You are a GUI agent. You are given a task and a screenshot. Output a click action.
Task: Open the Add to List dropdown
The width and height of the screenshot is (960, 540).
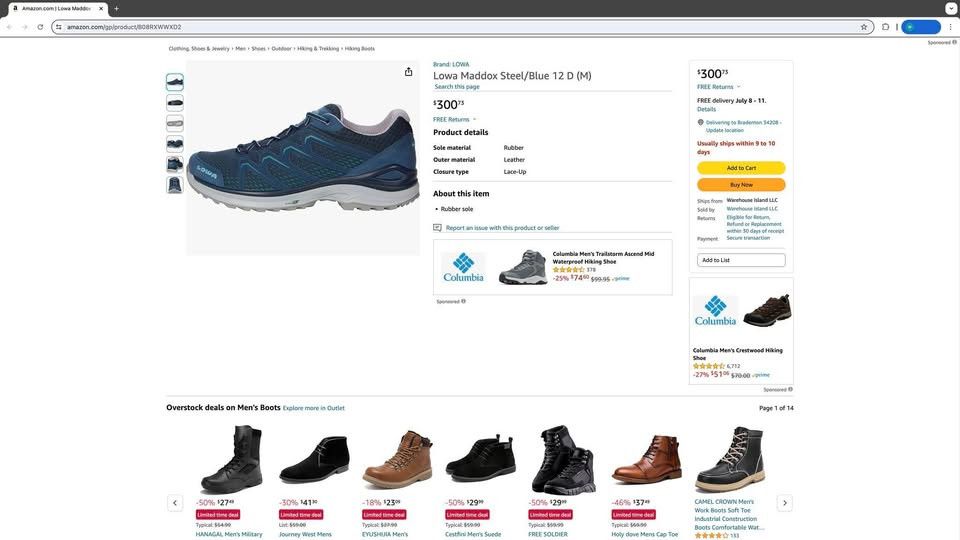741,260
